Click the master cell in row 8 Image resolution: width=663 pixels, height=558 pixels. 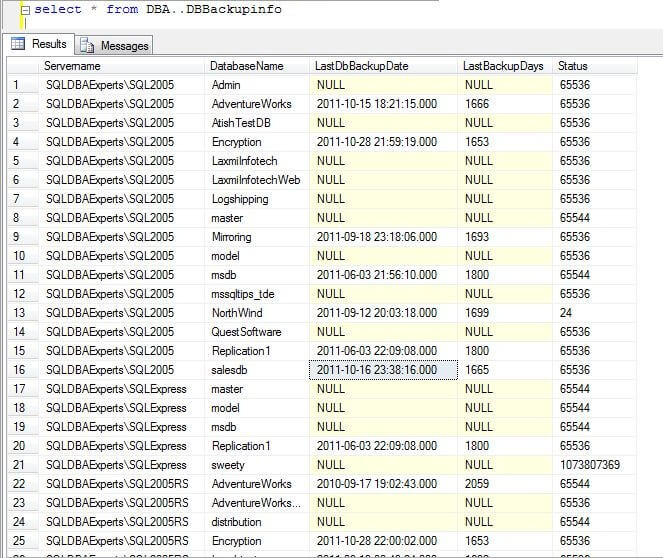(257, 218)
